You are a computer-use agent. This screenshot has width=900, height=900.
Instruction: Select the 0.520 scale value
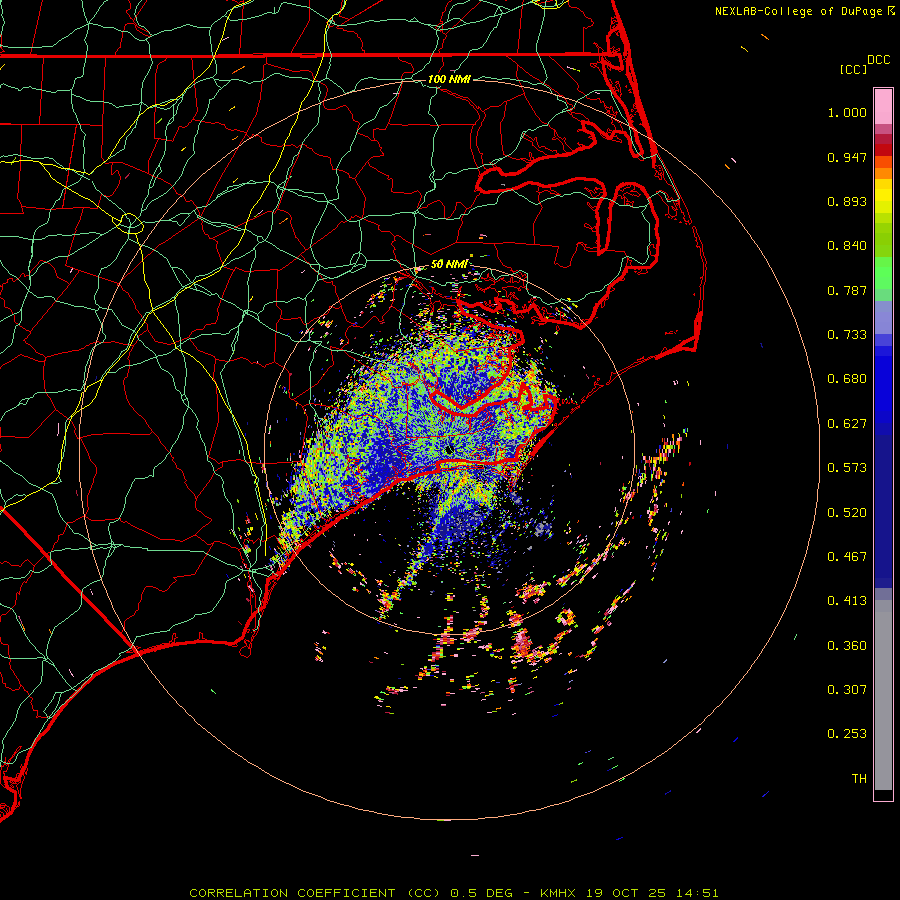(x=847, y=513)
